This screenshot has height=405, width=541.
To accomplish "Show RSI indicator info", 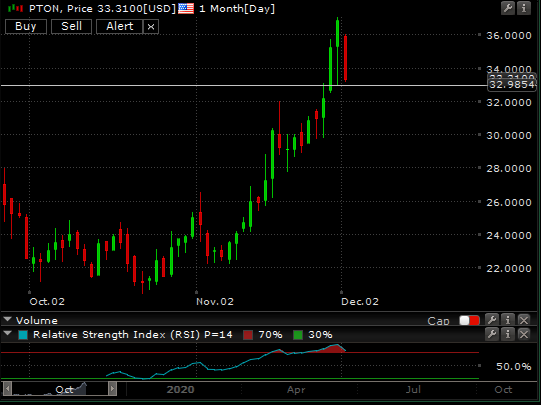I will pyautogui.click(x=508, y=334).
